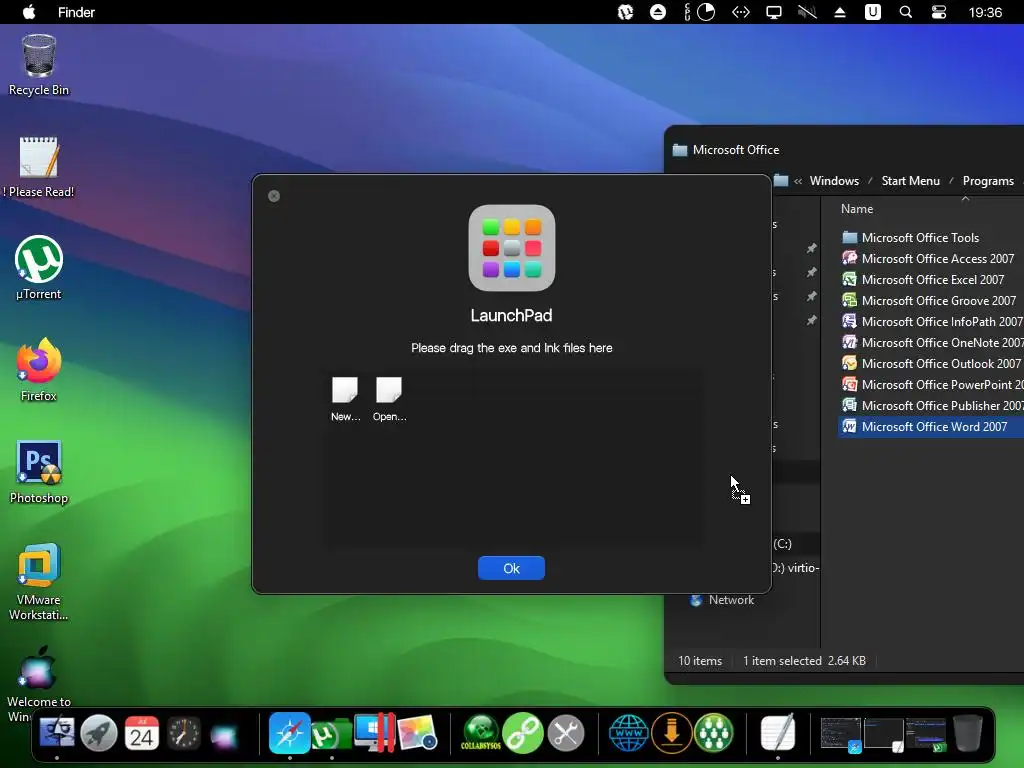This screenshot has width=1024, height=768.
Task: Open the Windows monitor icon in the dock
Action: point(374,733)
